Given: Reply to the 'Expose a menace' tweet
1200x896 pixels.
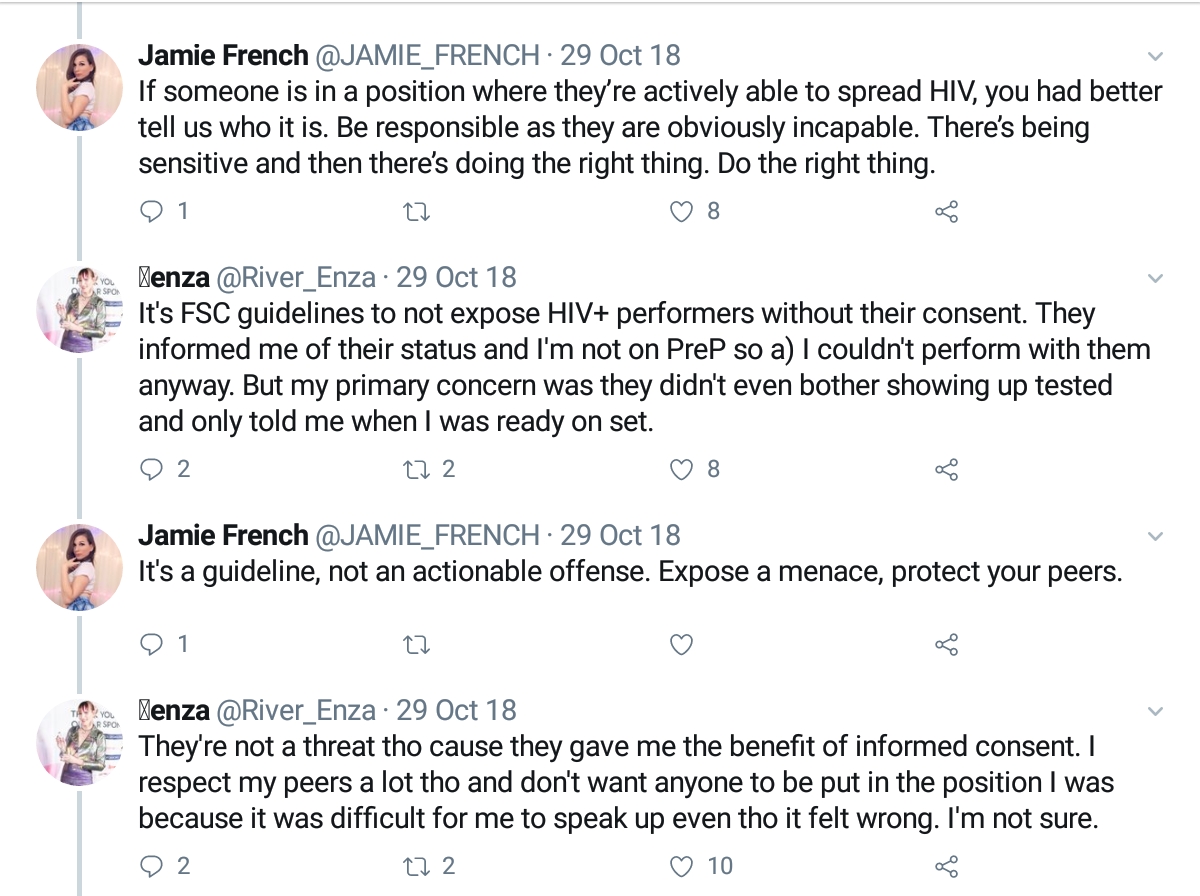Looking at the screenshot, I should click(152, 645).
